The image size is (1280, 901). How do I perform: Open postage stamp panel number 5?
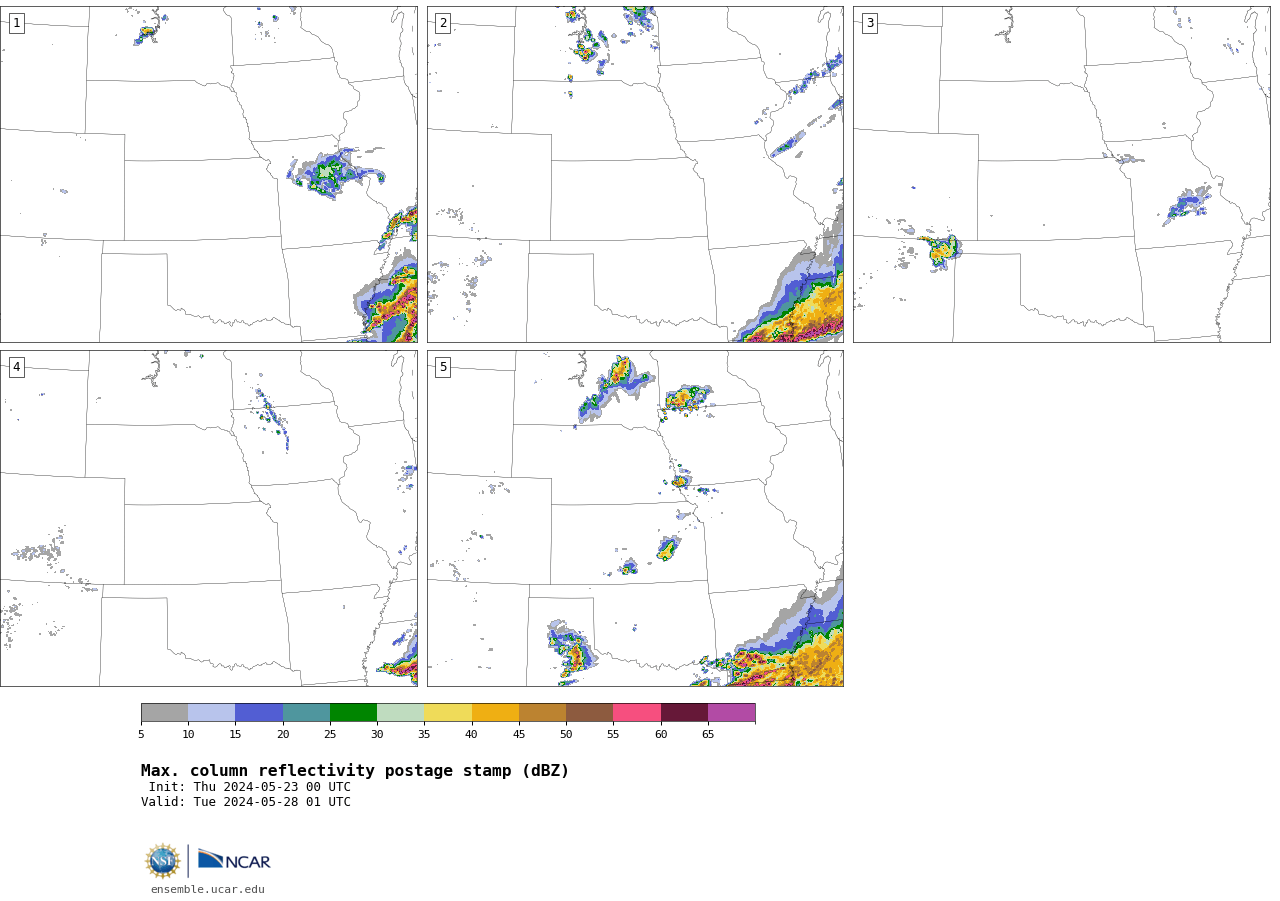[635, 518]
